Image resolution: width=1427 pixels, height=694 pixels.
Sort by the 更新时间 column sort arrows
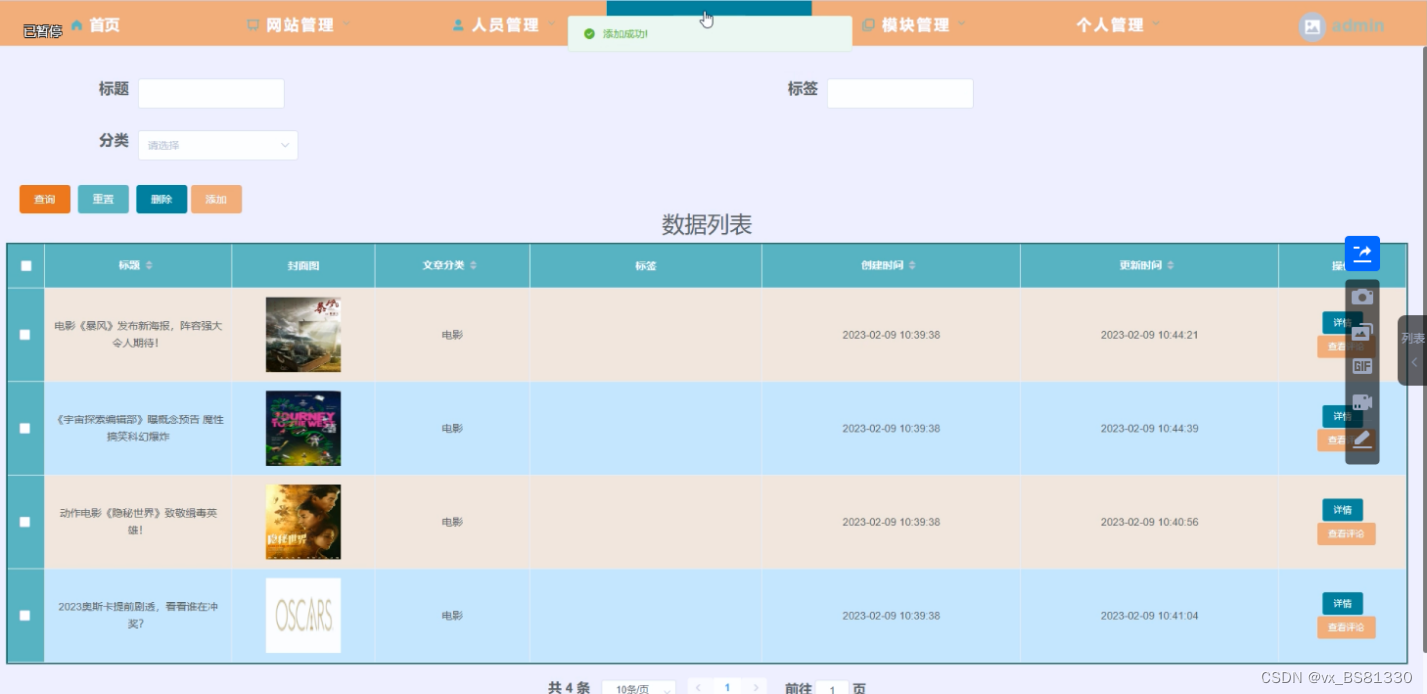(1170, 265)
